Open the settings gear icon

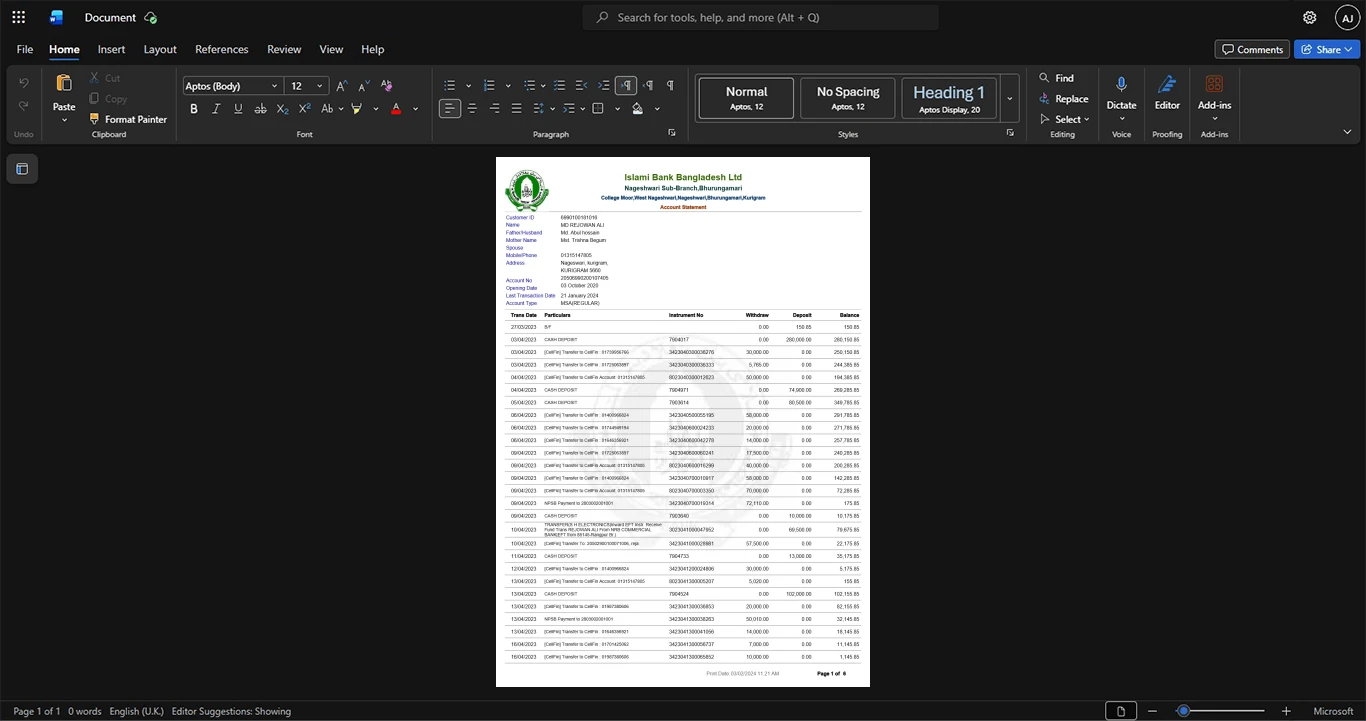1310,17
